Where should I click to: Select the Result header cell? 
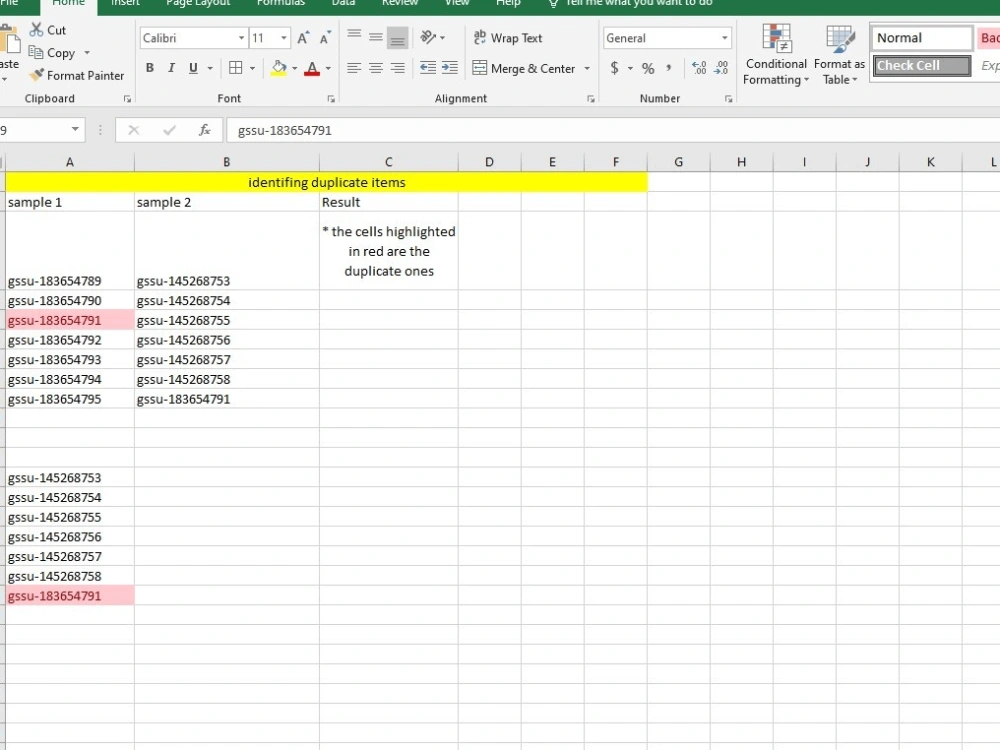pyautogui.click(x=388, y=202)
